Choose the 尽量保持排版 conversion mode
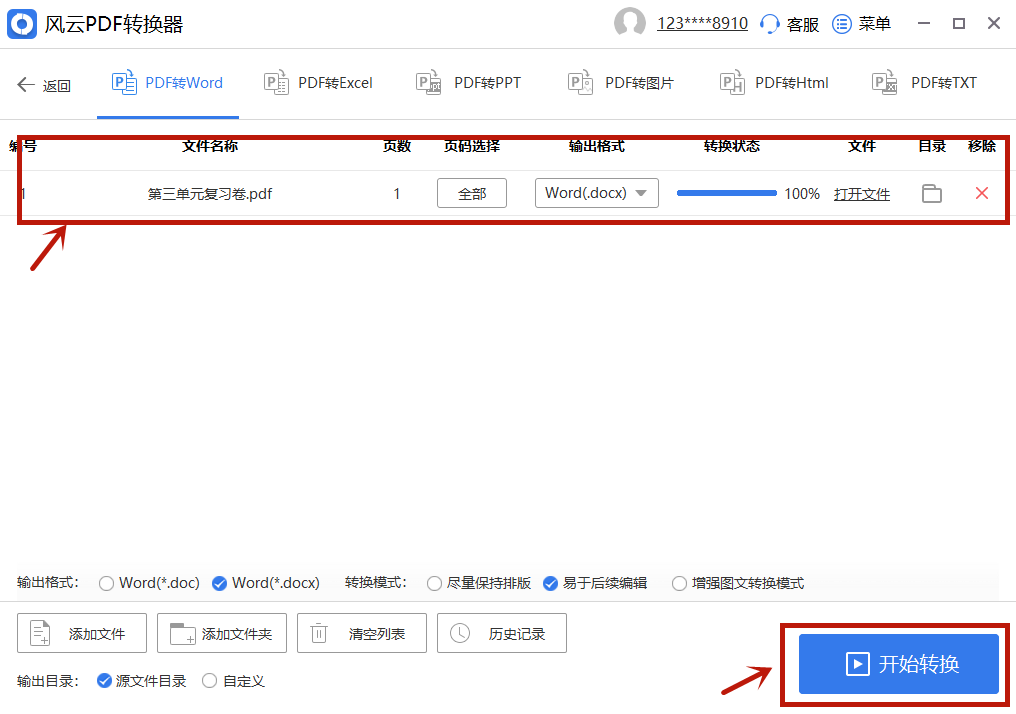The image size is (1016, 714). coord(434,584)
